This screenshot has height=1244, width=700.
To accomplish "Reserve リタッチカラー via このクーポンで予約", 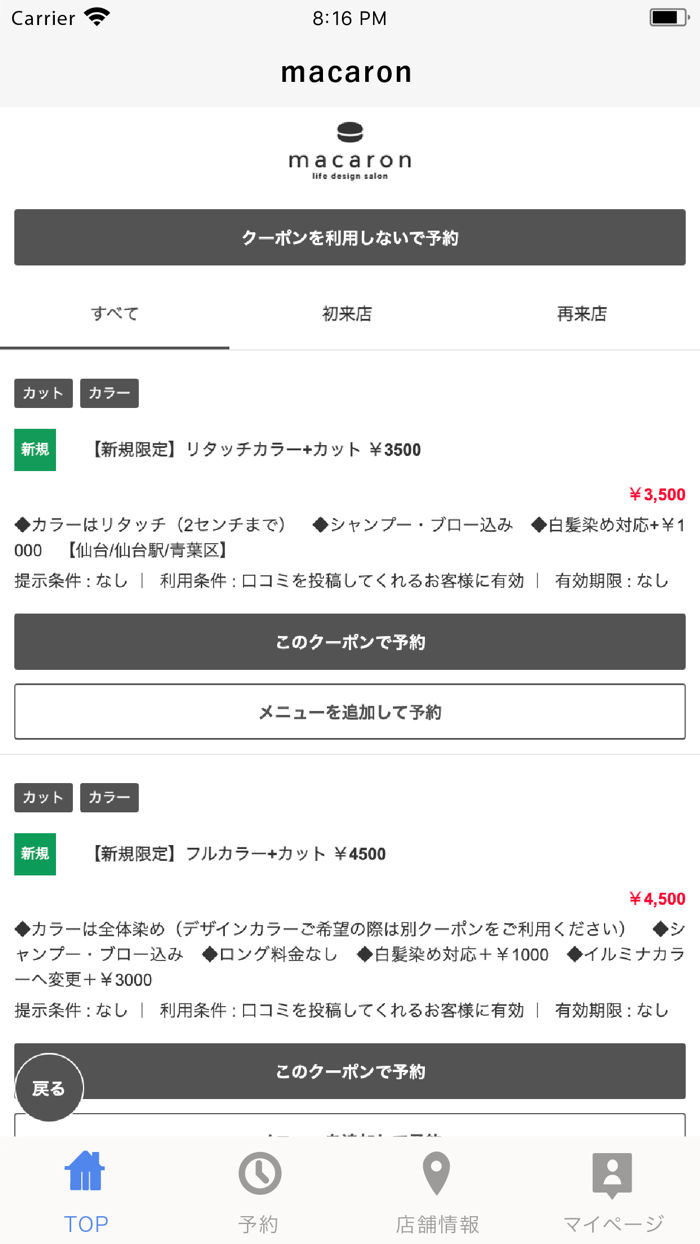I will click(349, 641).
